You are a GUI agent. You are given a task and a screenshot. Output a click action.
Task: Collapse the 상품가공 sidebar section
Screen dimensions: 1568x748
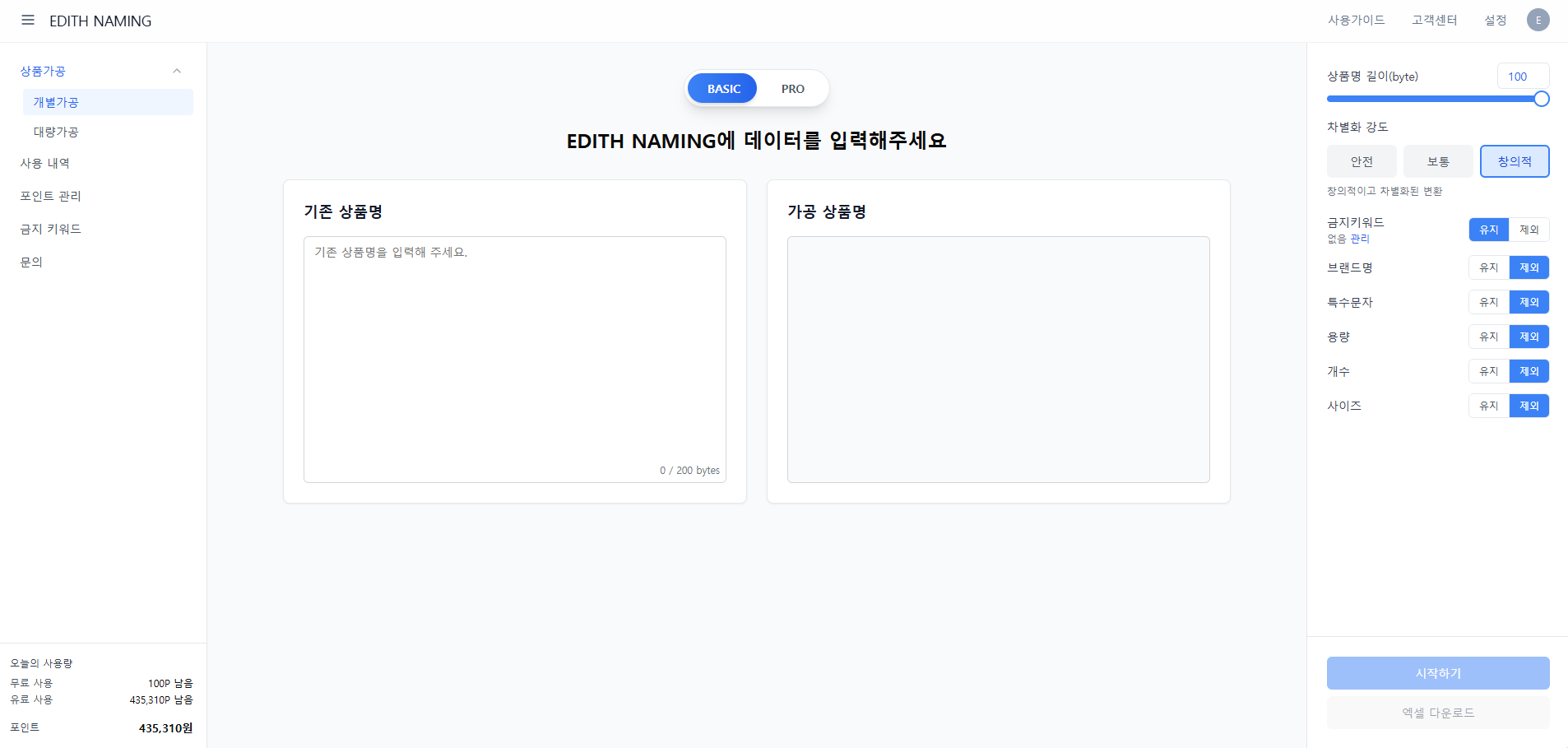tap(176, 71)
